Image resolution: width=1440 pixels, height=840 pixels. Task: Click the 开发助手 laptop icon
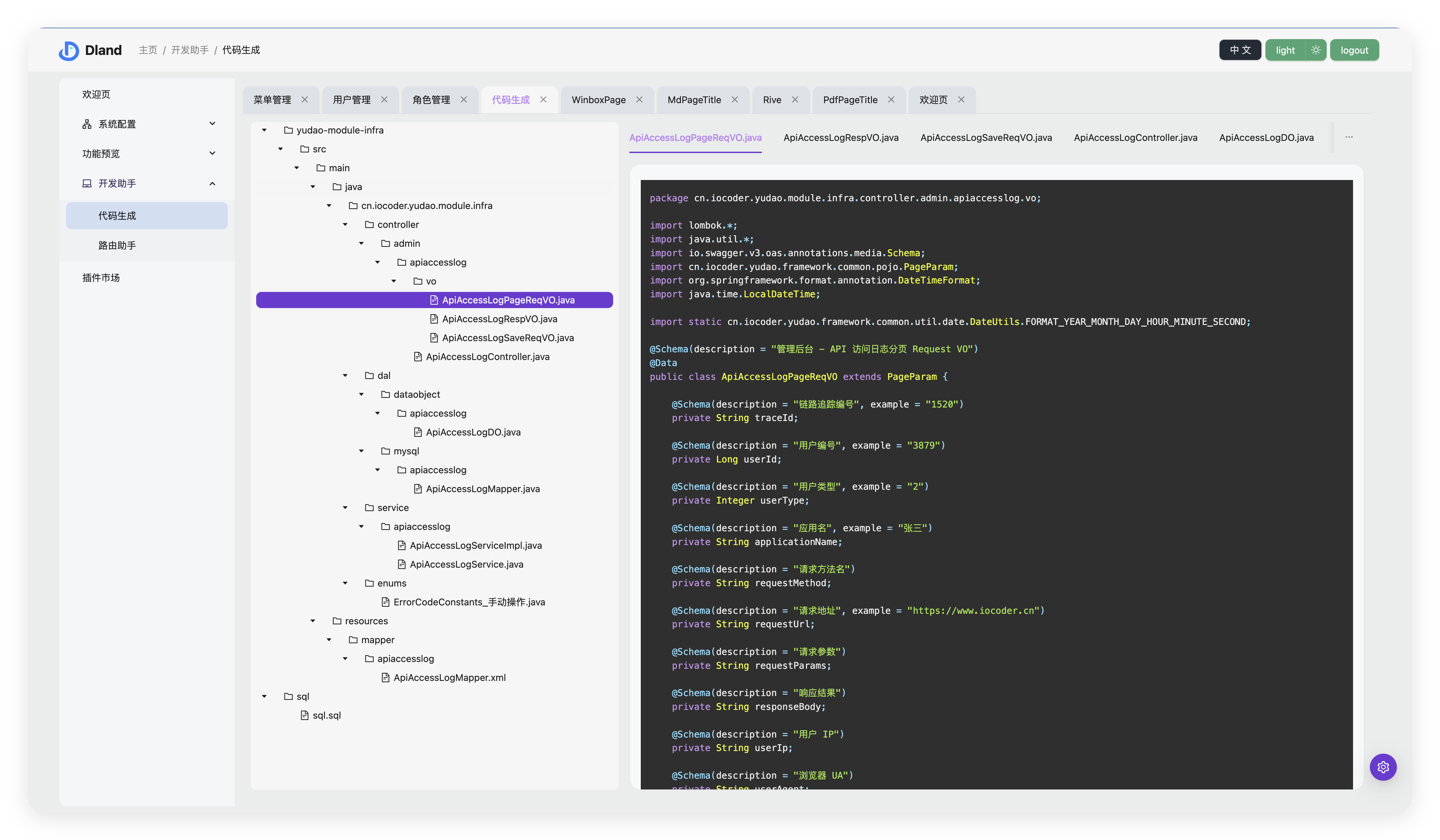[x=87, y=183]
